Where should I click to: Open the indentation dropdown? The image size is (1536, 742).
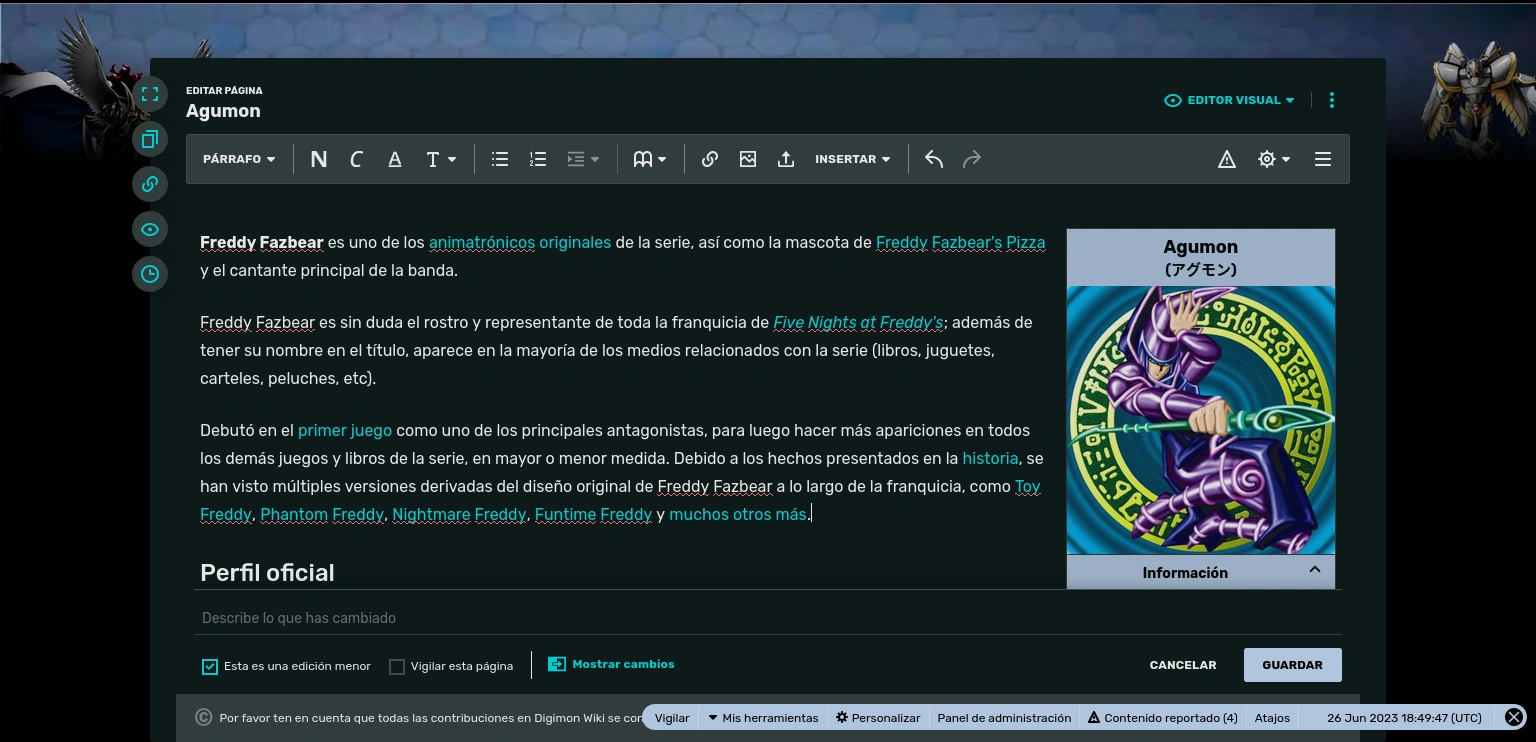click(583, 159)
